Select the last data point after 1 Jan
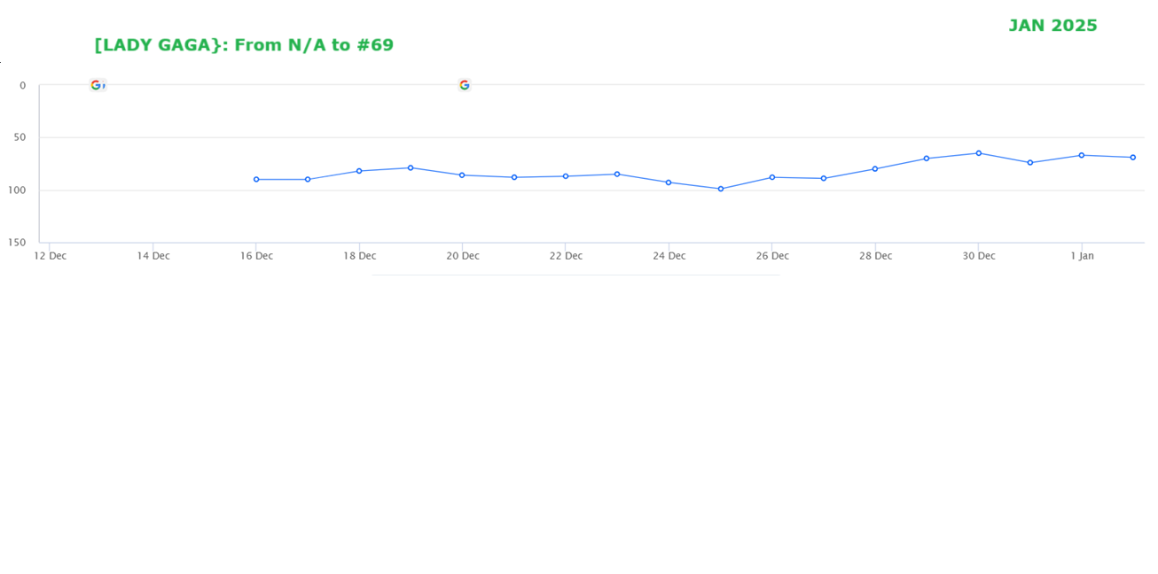This screenshot has height=574, width=1158. point(1133,157)
